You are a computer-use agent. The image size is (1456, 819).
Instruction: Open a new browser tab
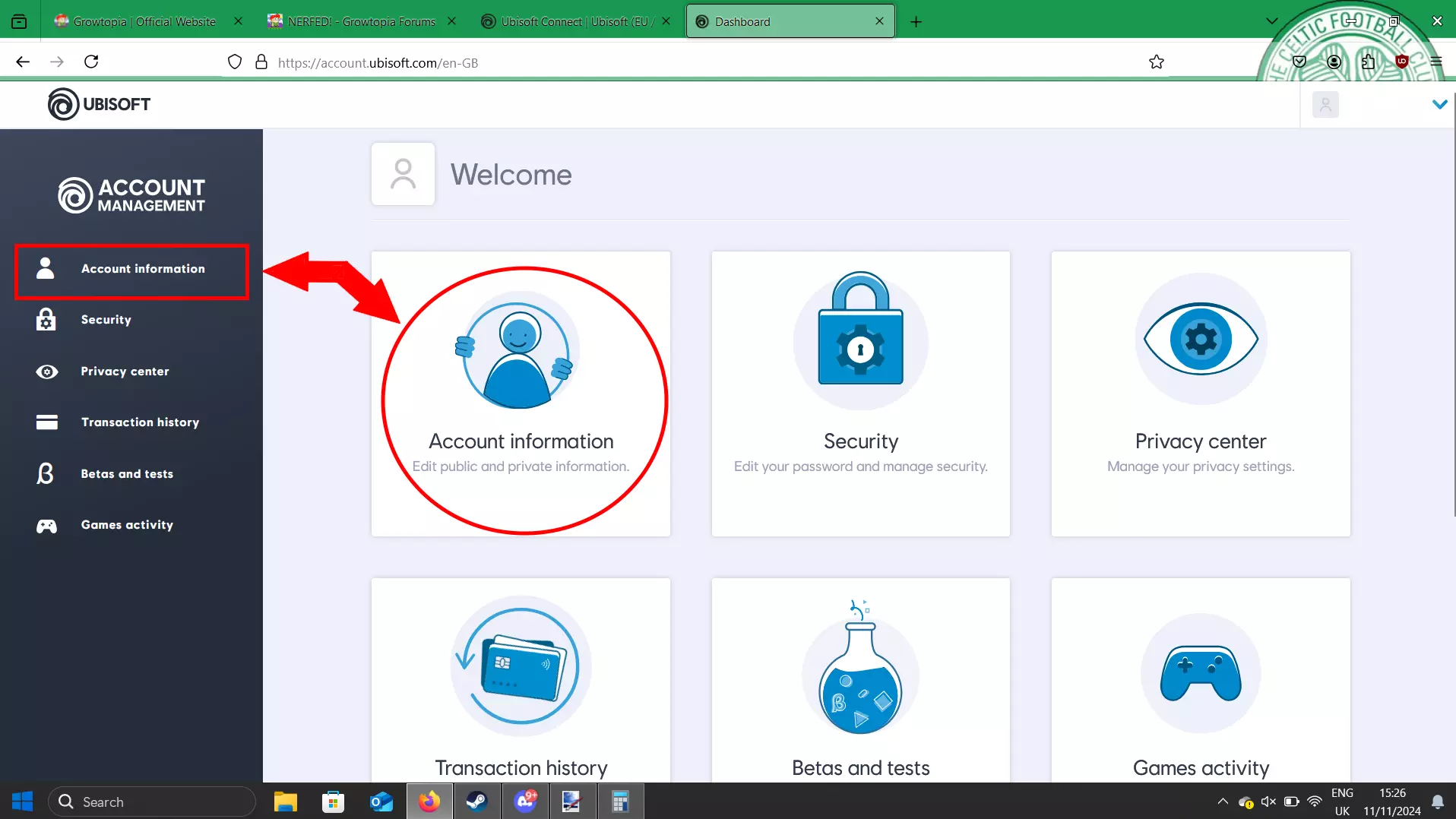[916, 21]
